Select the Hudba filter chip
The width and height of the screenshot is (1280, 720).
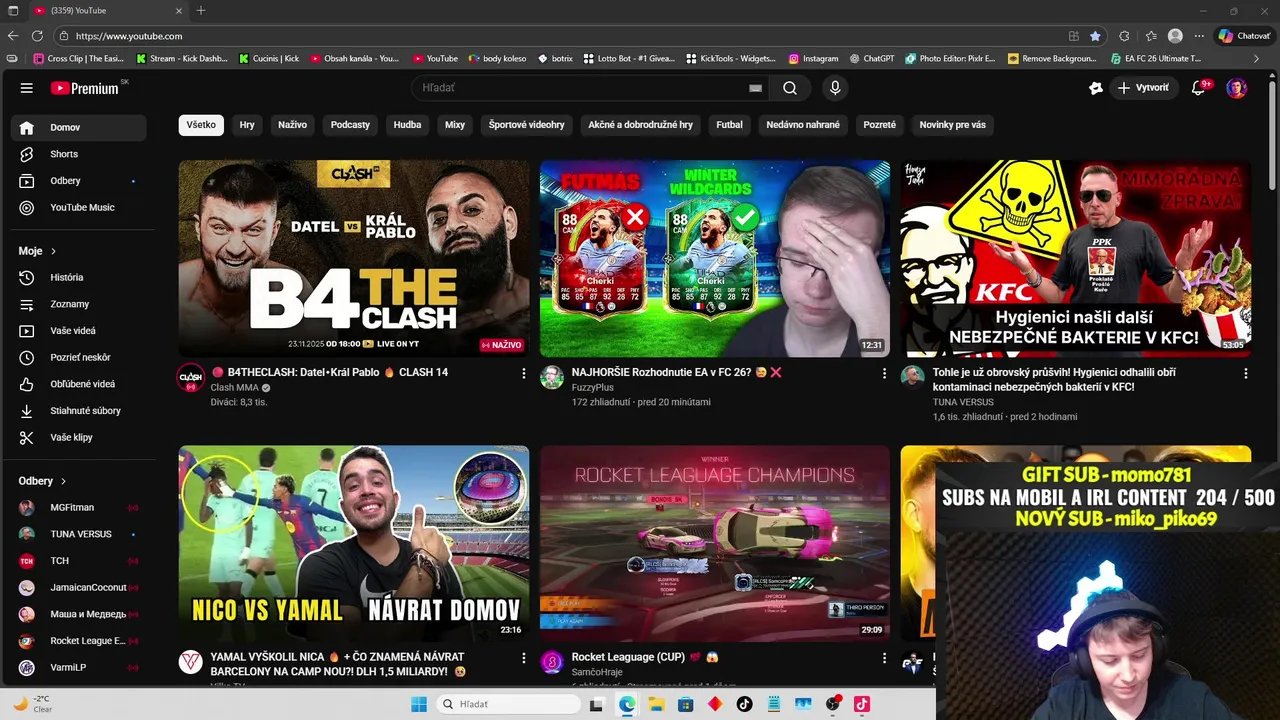(x=407, y=125)
